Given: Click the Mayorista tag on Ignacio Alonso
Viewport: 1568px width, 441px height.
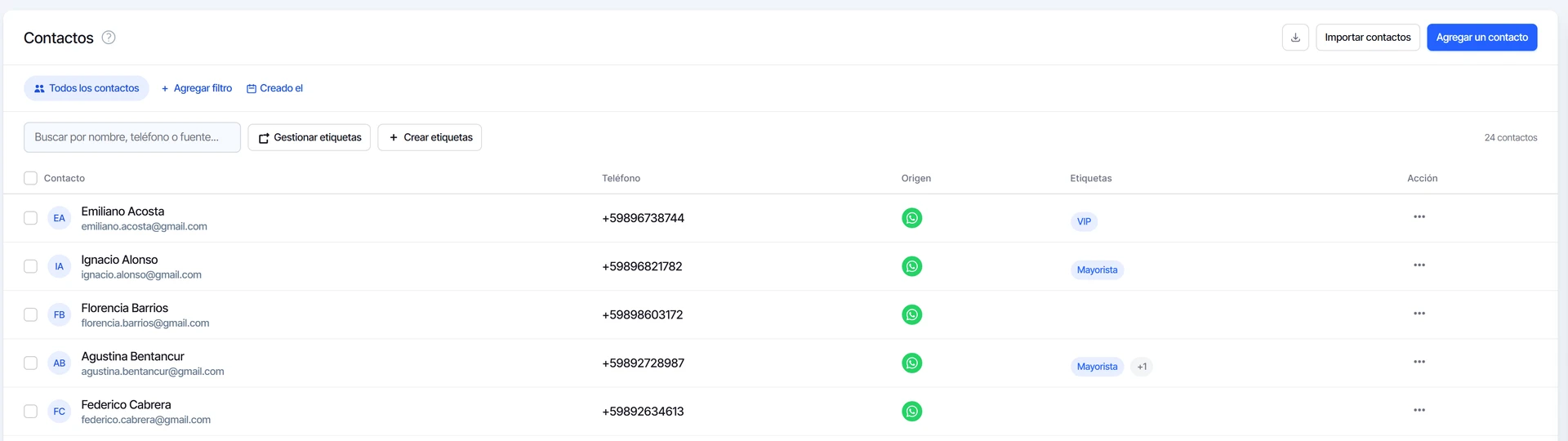Looking at the screenshot, I should 1097,269.
